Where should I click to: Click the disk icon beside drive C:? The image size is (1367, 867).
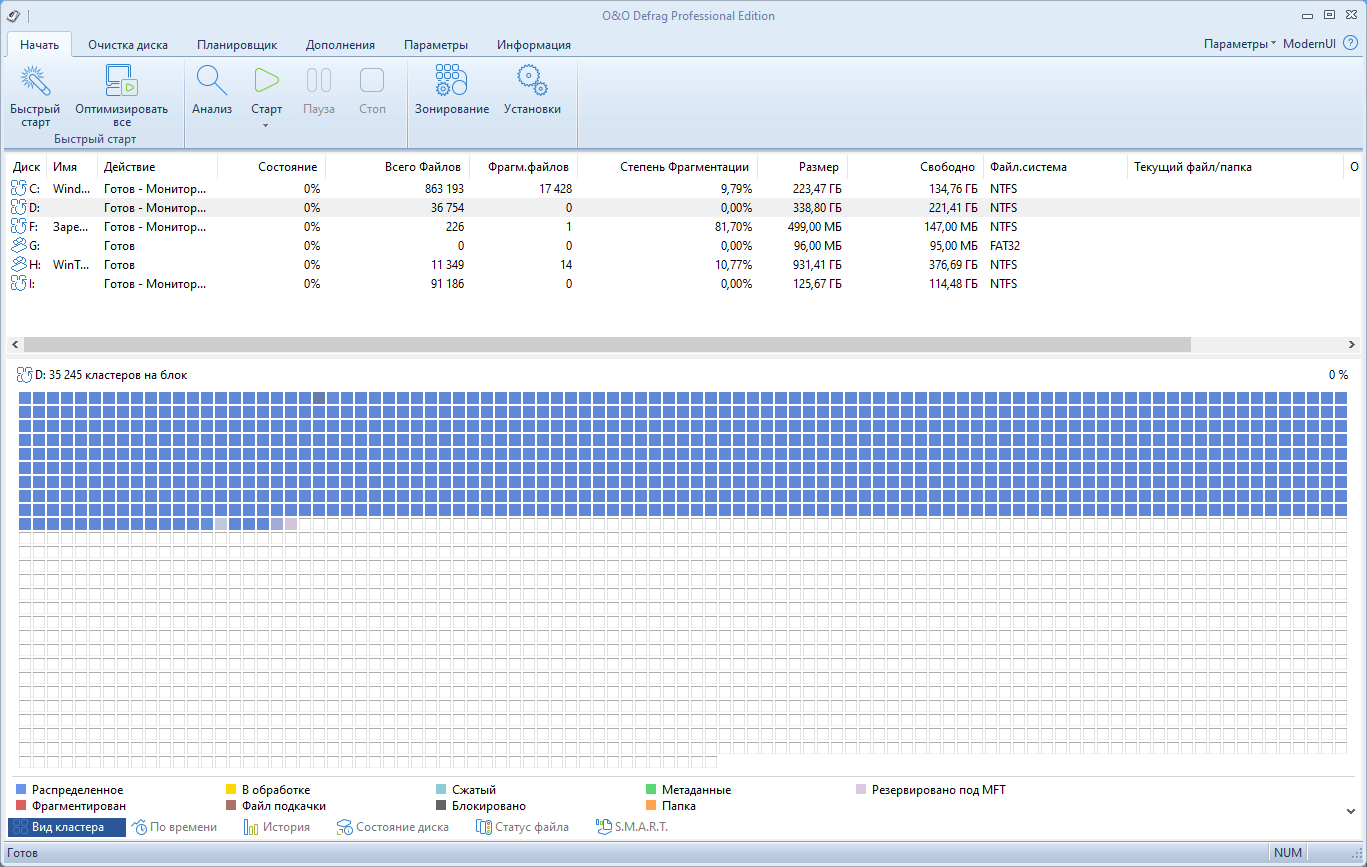[x=20, y=188]
